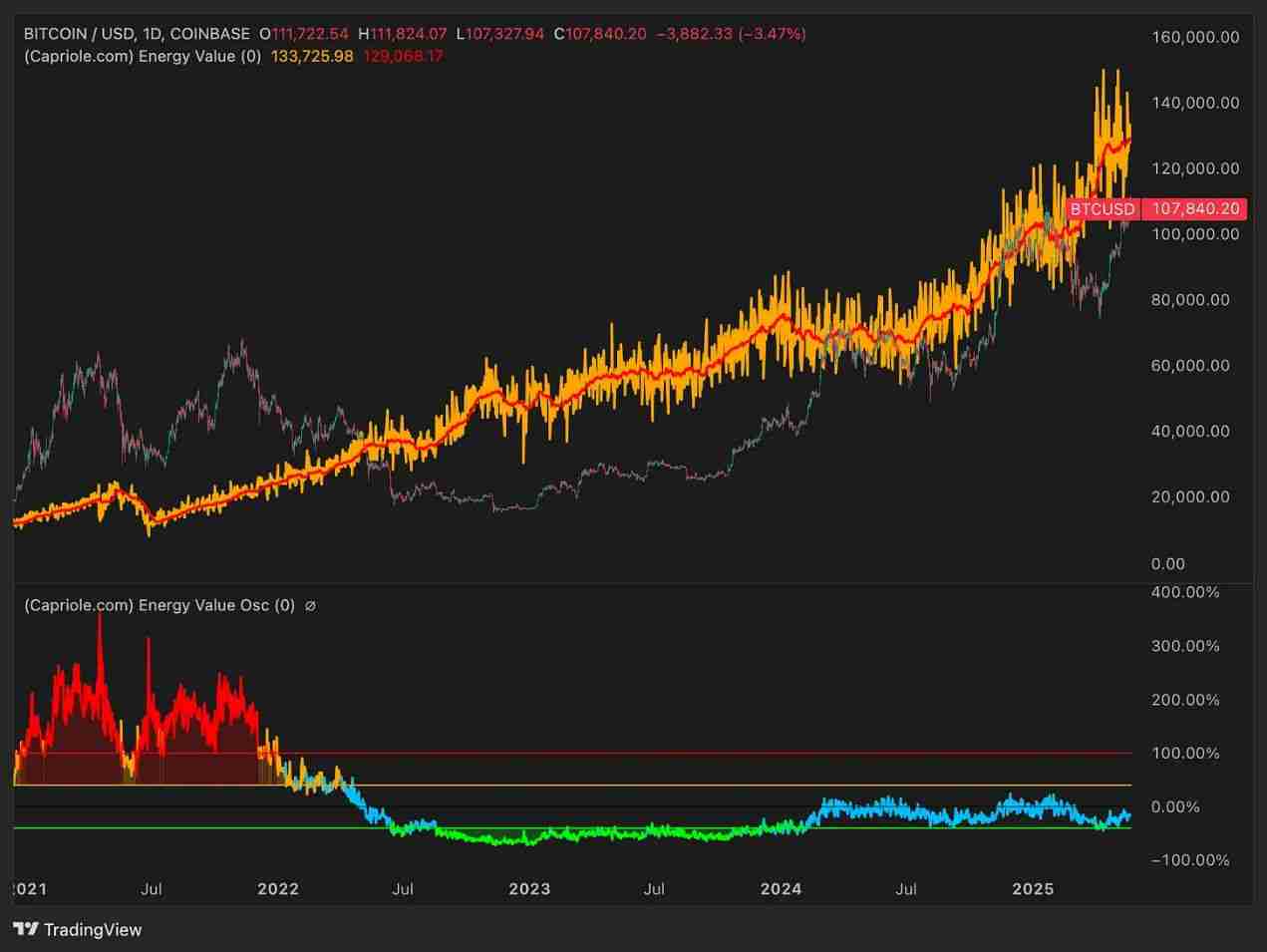Screen dimensions: 1267x952
Task: Select the BITCOIN / USD symbol title
Action: click(75, 33)
